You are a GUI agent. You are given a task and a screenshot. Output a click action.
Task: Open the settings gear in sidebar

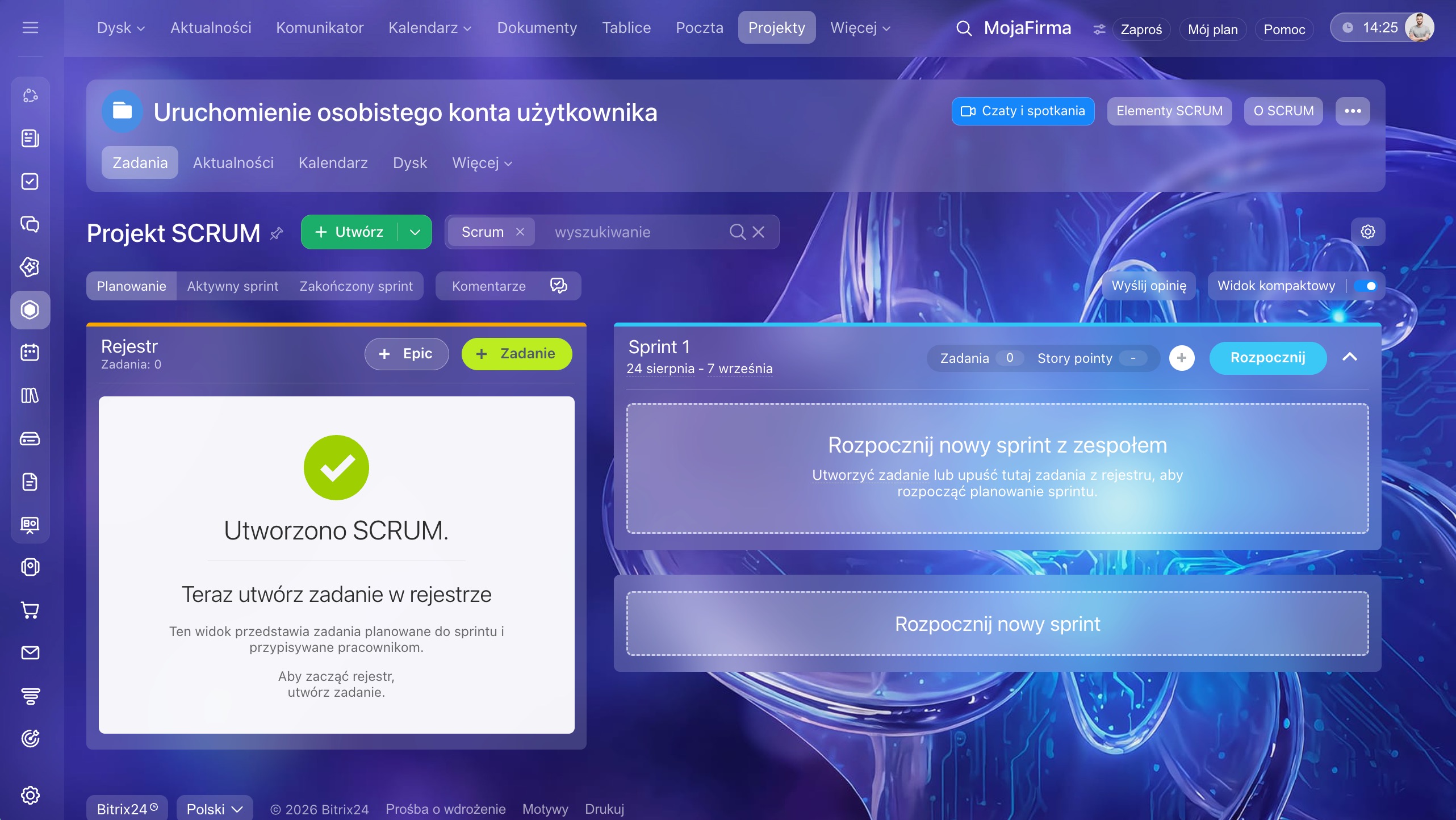[30, 795]
